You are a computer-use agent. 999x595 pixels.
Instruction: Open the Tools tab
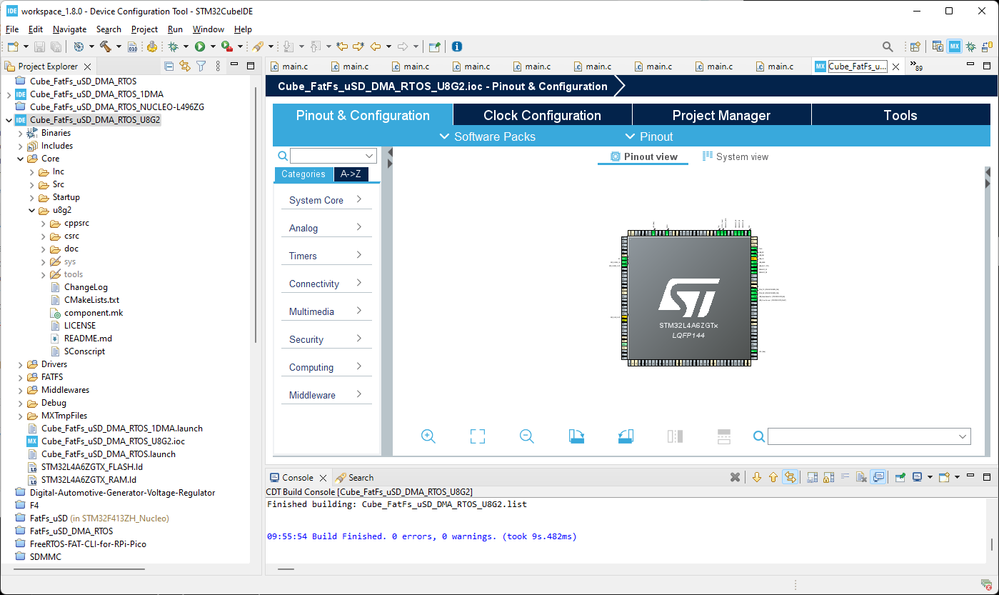click(900, 115)
